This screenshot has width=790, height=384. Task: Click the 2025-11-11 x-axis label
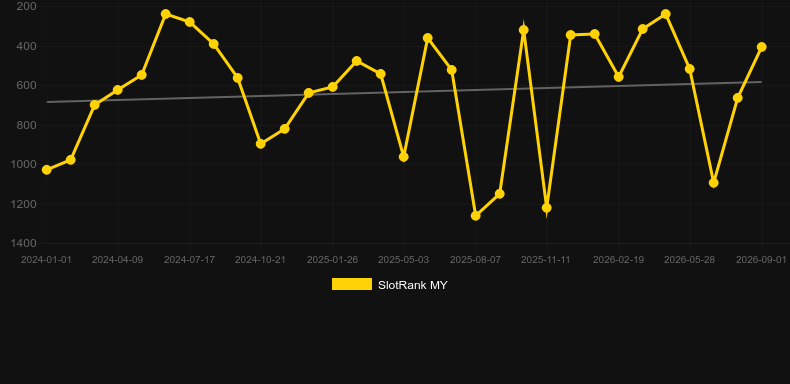click(546, 260)
